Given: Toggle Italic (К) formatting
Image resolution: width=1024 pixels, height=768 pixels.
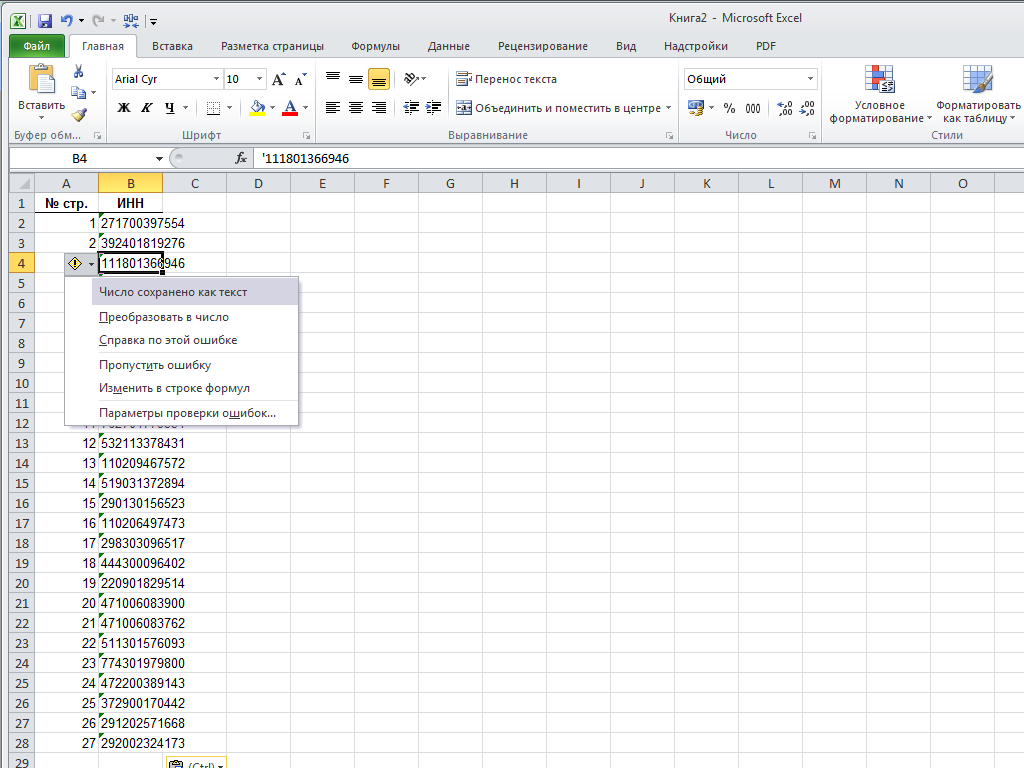Looking at the screenshot, I should tap(146, 108).
